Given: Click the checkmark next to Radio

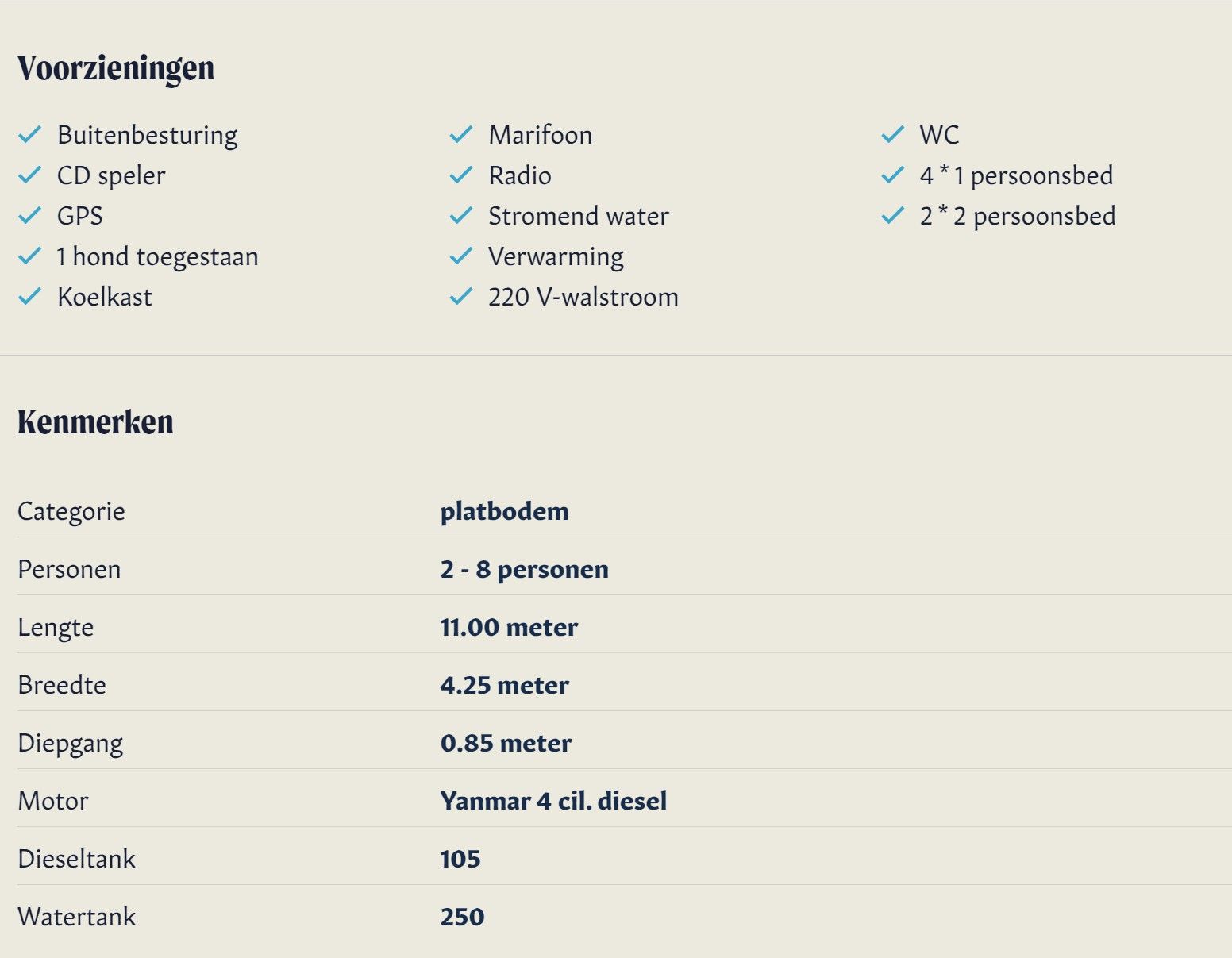Looking at the screenshot, I should pos(461,175).
